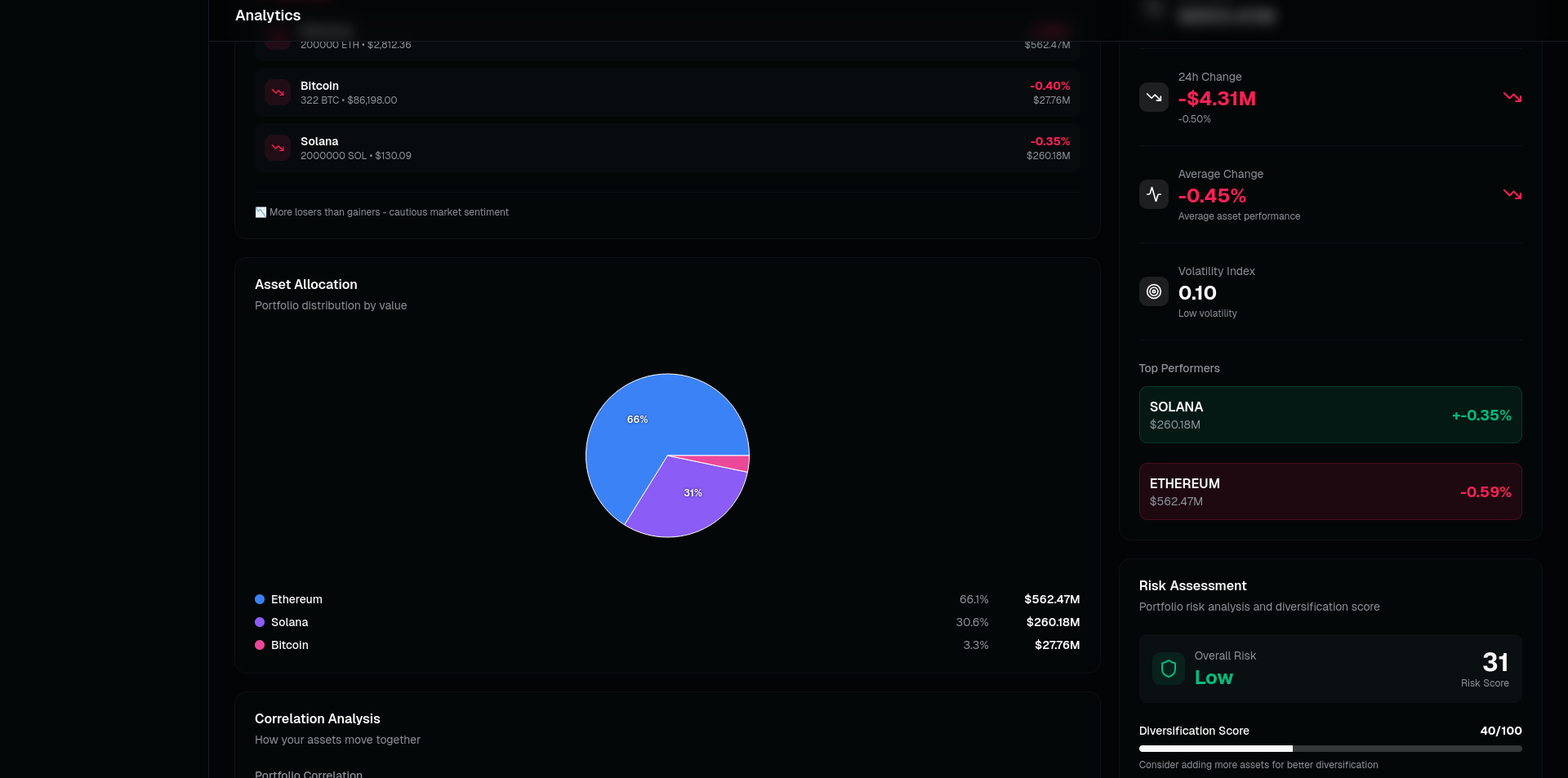Click the Diversification Score progress bar
The height and width of the screenshot is (778, 1568).
point(1330,749)
